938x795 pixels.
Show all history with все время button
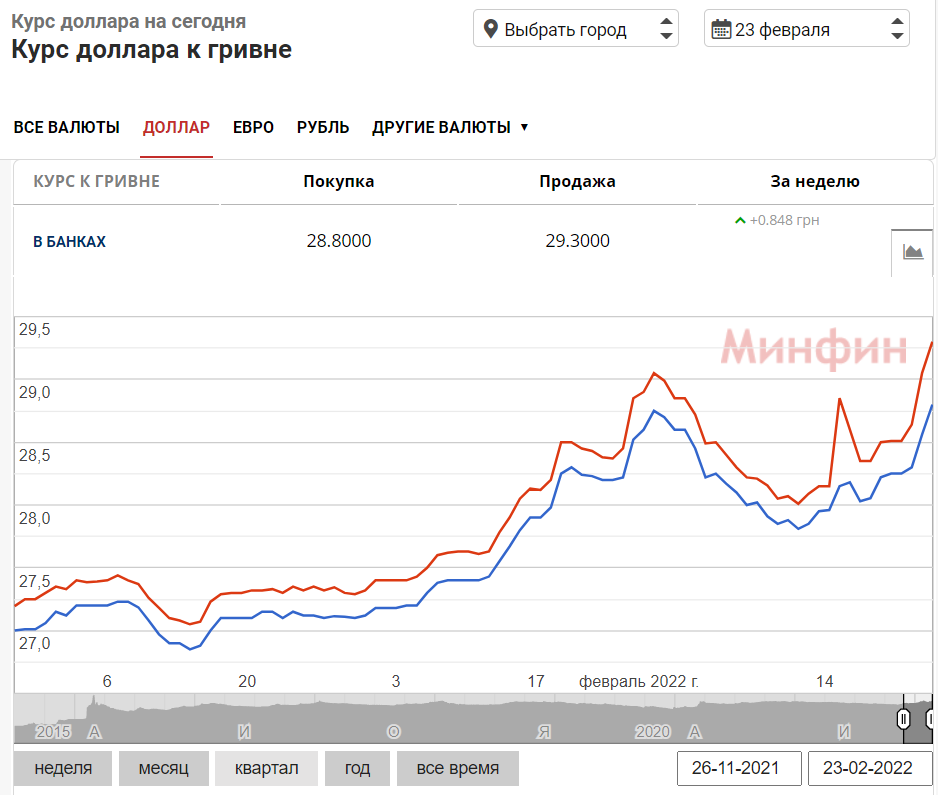[458, 768]
